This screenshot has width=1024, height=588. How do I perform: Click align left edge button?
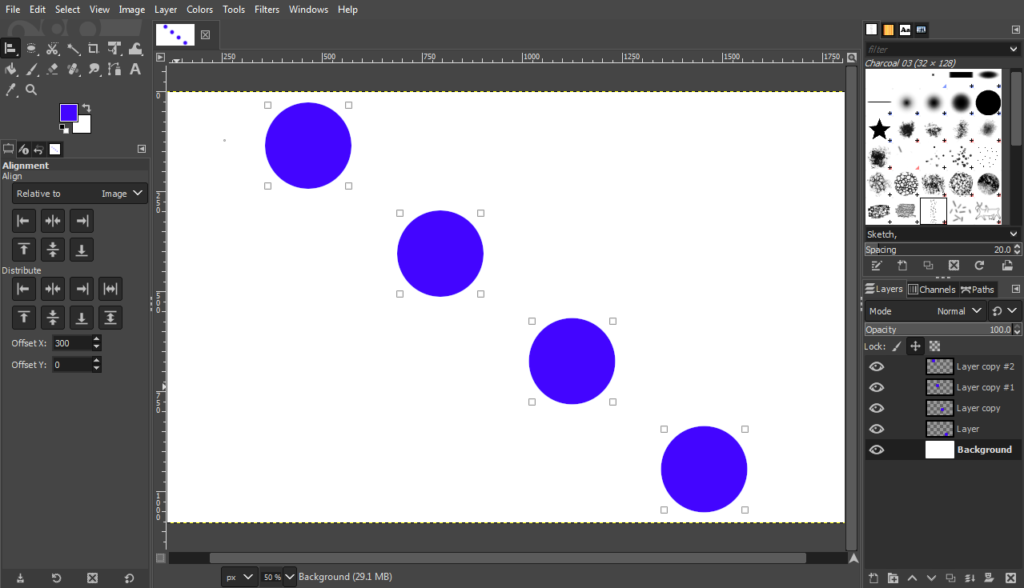(x=24, y=221)
